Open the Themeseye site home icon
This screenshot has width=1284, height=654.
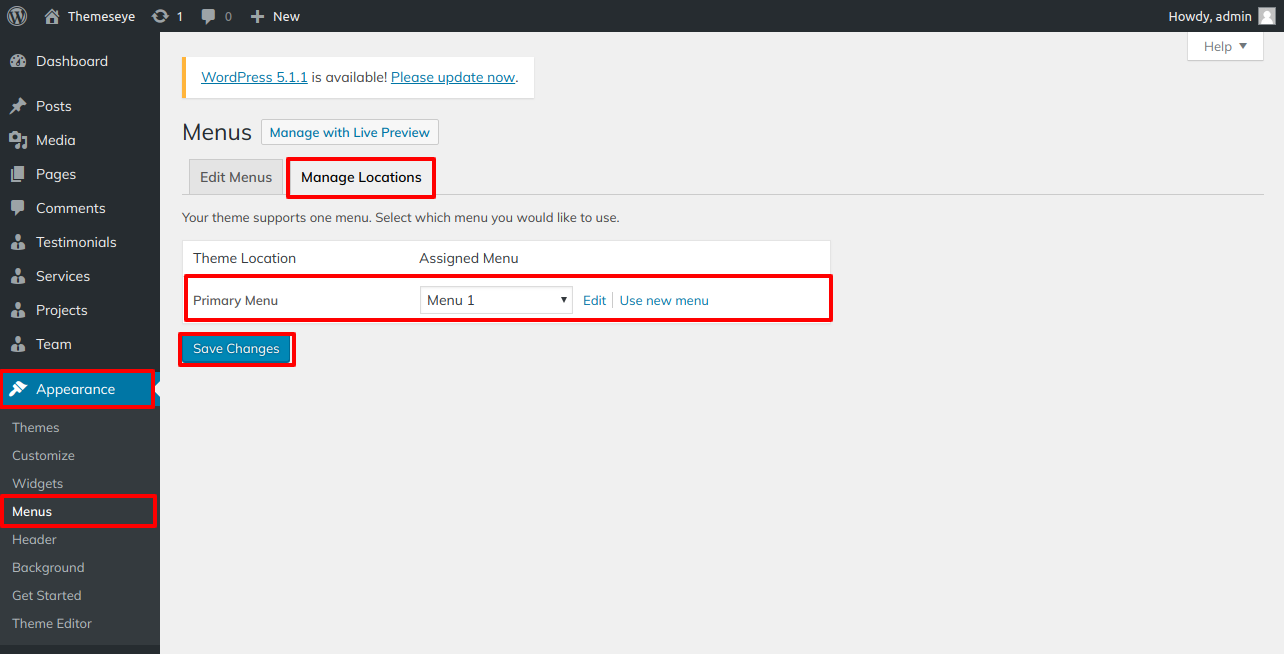point(52,16)
